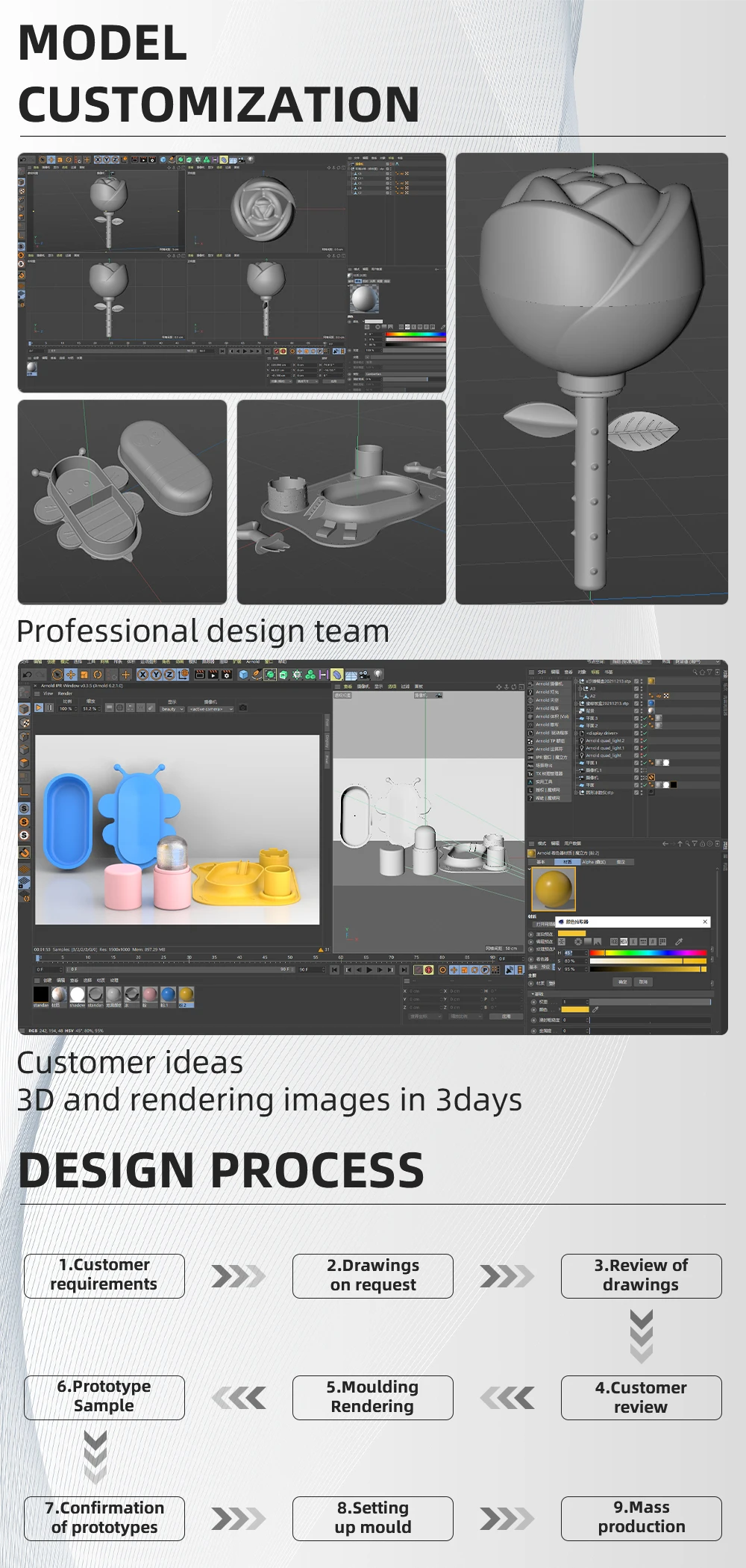
Task: Switch to the Alpha tab in material attributes
Action: coord(594,862)
